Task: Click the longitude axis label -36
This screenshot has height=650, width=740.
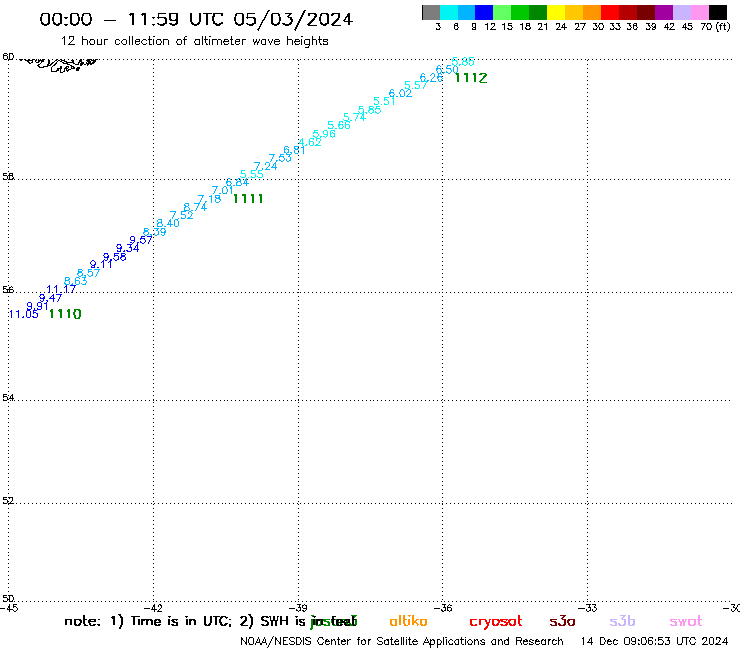Action: coord(443,608)
